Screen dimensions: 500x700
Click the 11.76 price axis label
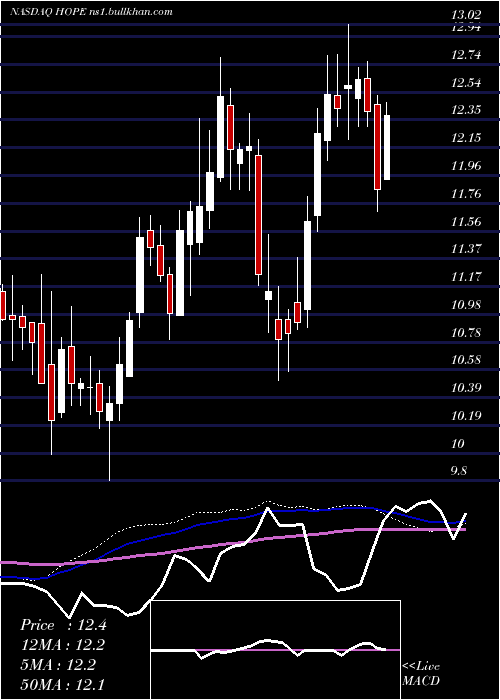coord(467,194)
